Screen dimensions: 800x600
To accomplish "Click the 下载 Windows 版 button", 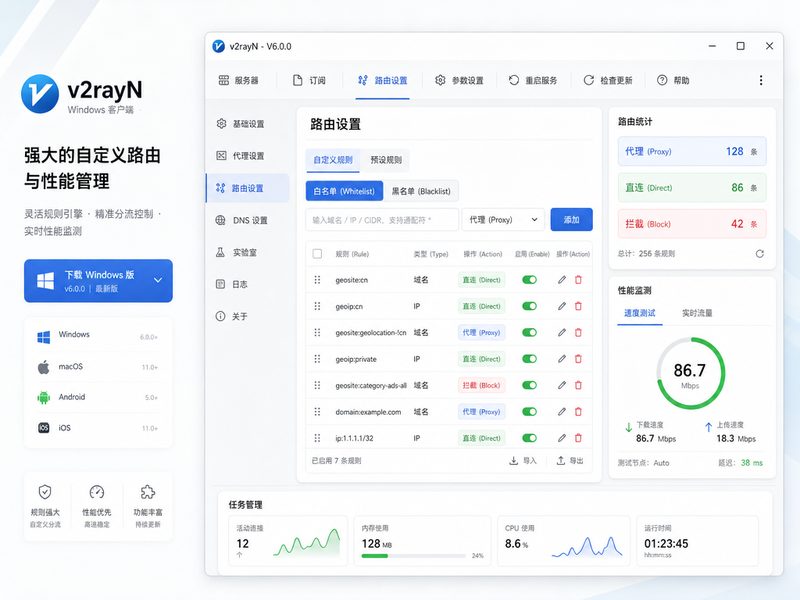I will (x=98, y=281).
